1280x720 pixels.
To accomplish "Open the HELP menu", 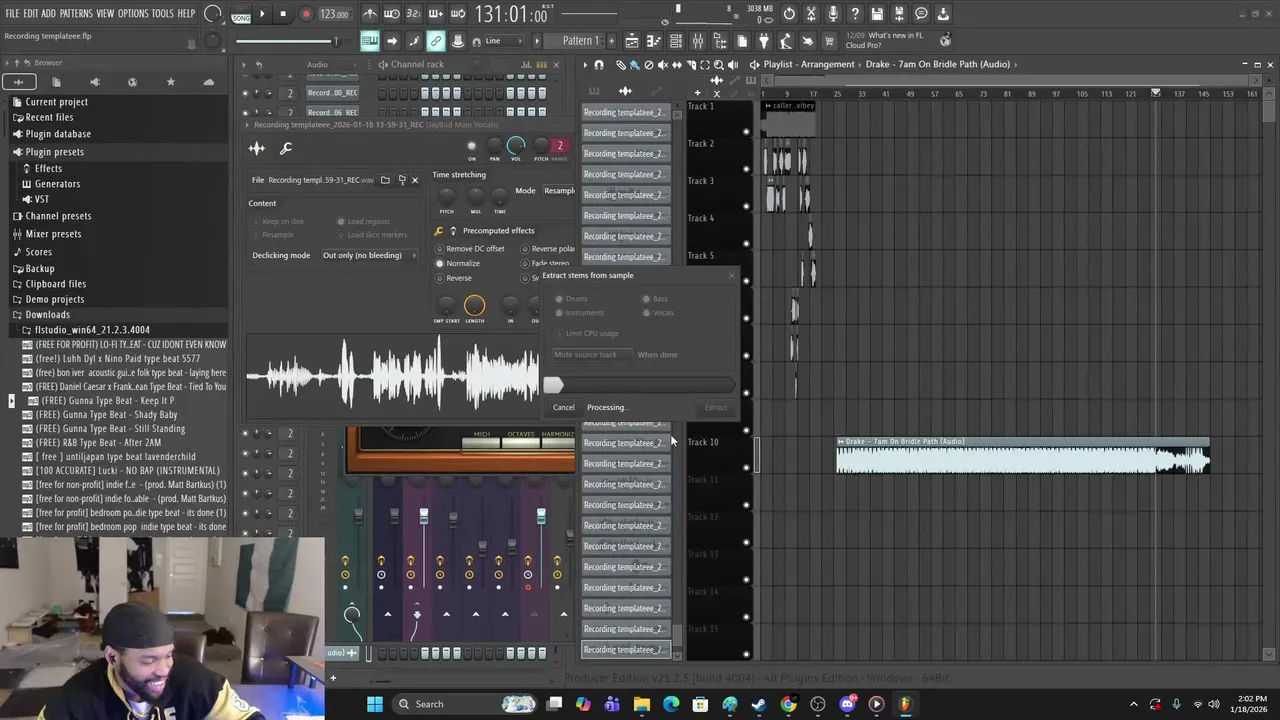I will tap(187, 14).
